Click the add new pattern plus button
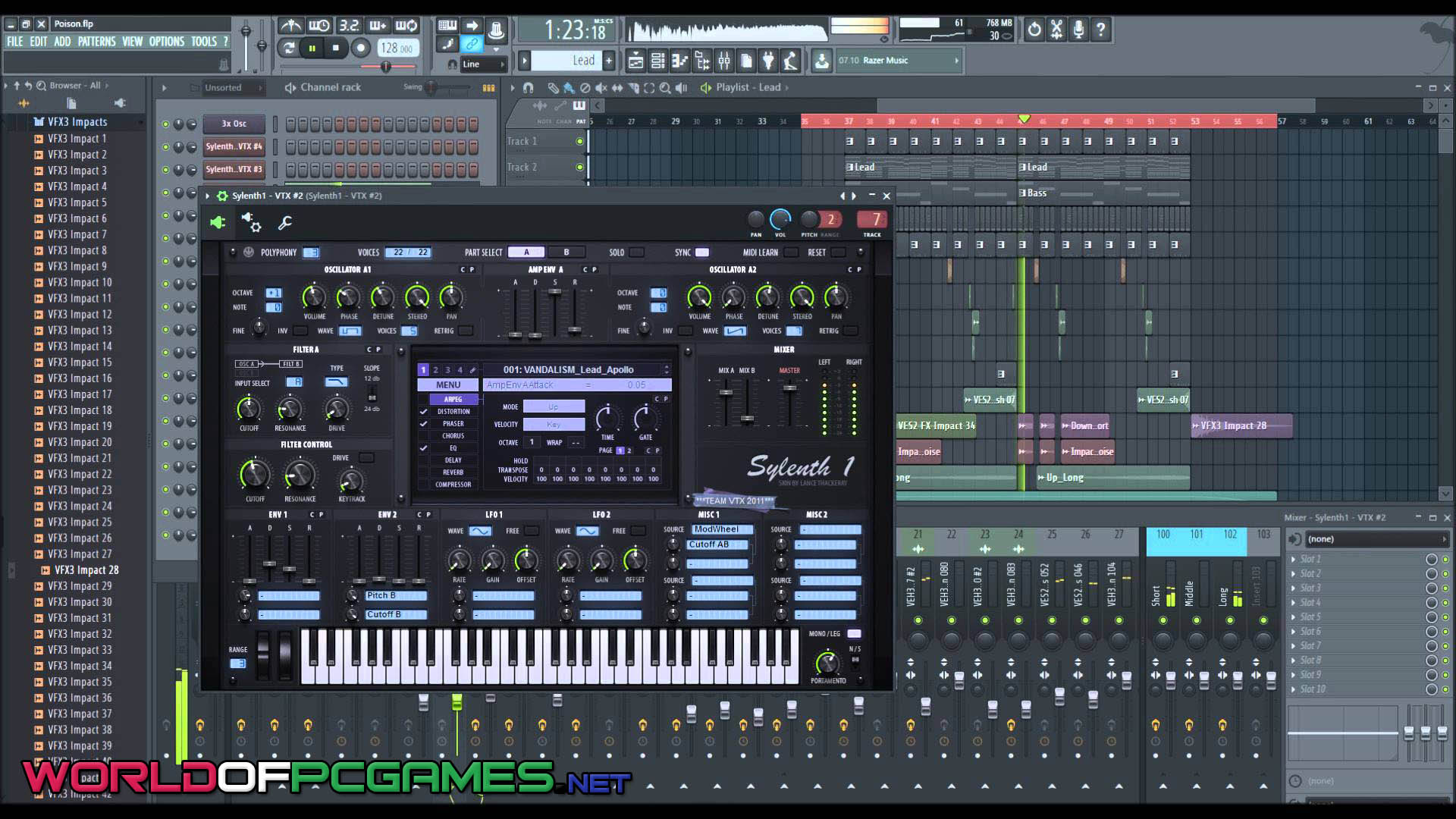 (x=609, y=61)
